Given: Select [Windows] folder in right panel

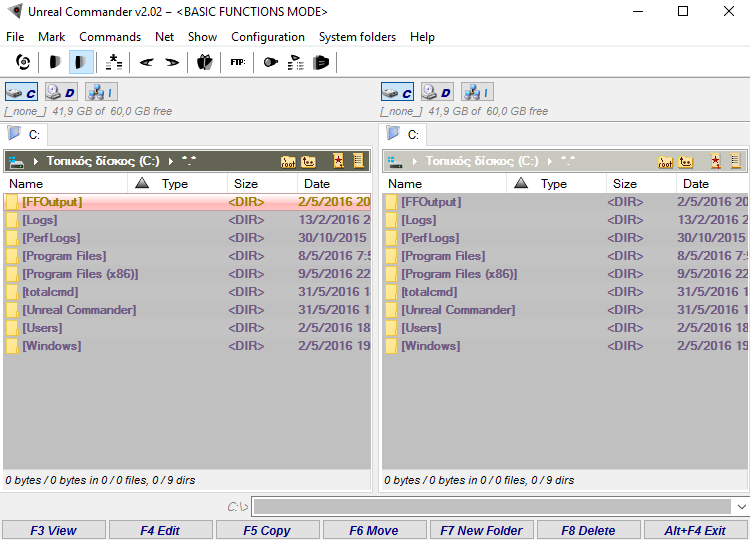Looking at the screenshot, I should tap(565, 346).
